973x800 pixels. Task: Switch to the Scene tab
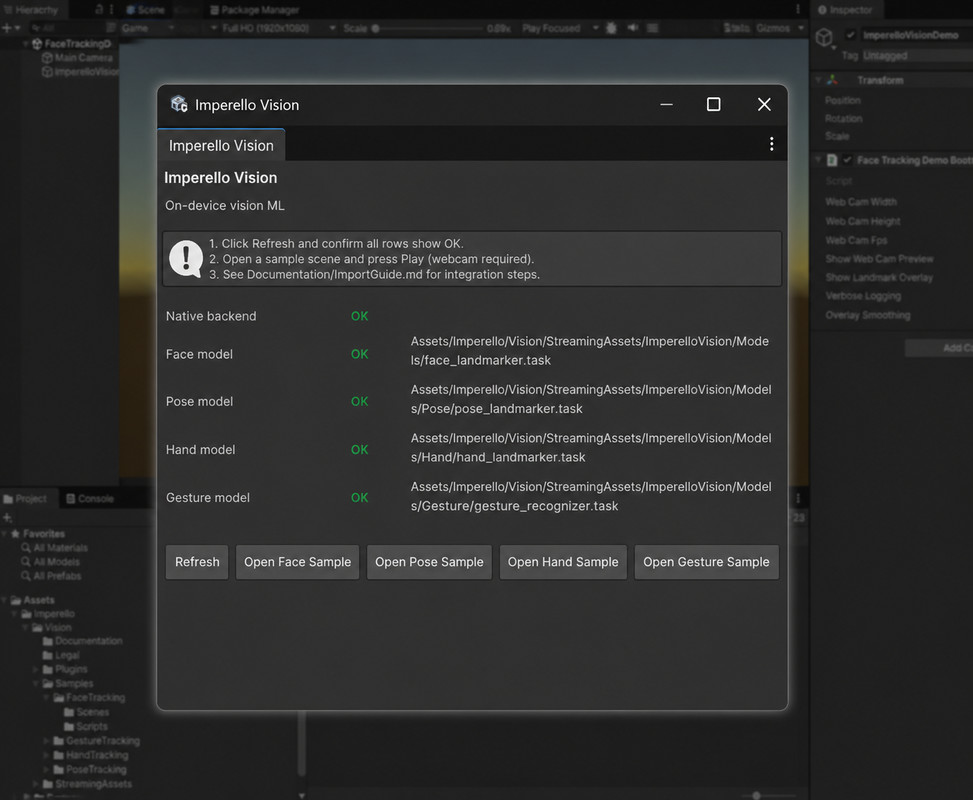pyautogui.click(x=146, y=9)
